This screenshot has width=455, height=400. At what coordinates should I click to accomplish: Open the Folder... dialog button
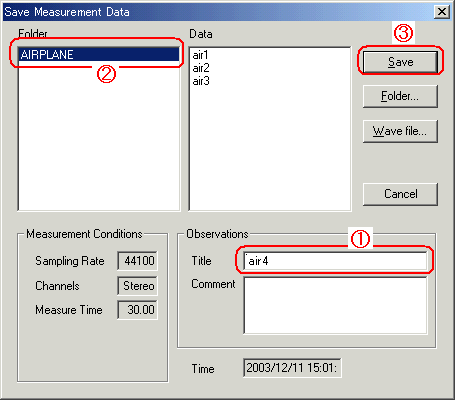(x=400, y=96)
